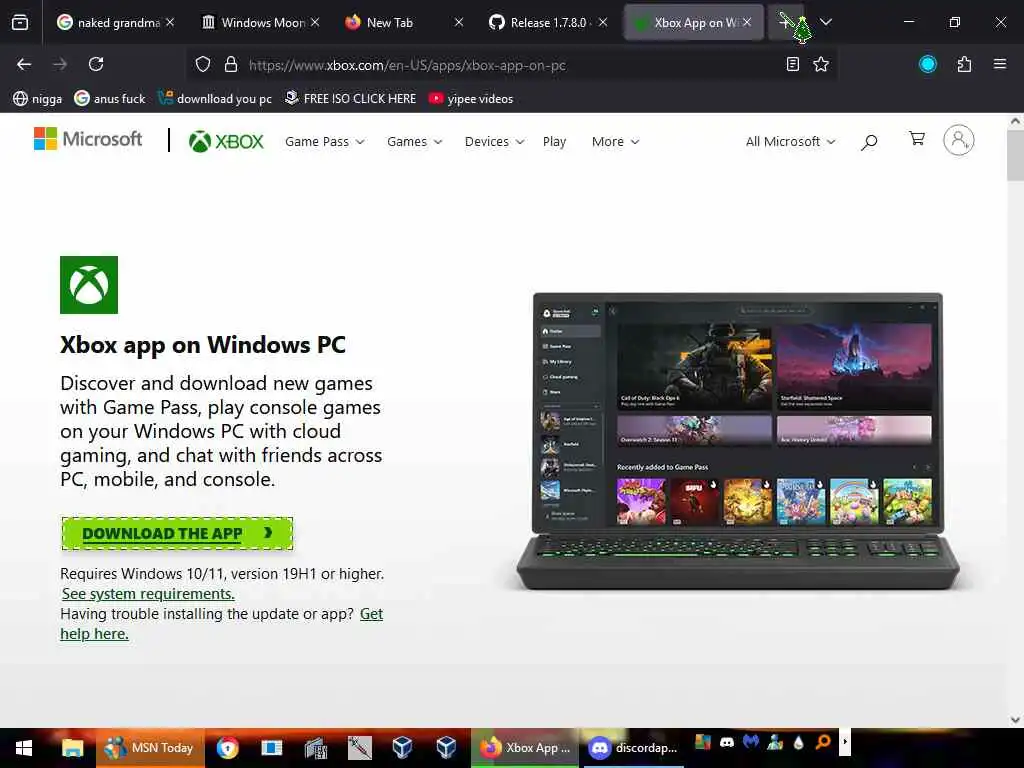Click the page vertical scrollbar thumb
This screenshot has width=1024, height=768.
1015,155
